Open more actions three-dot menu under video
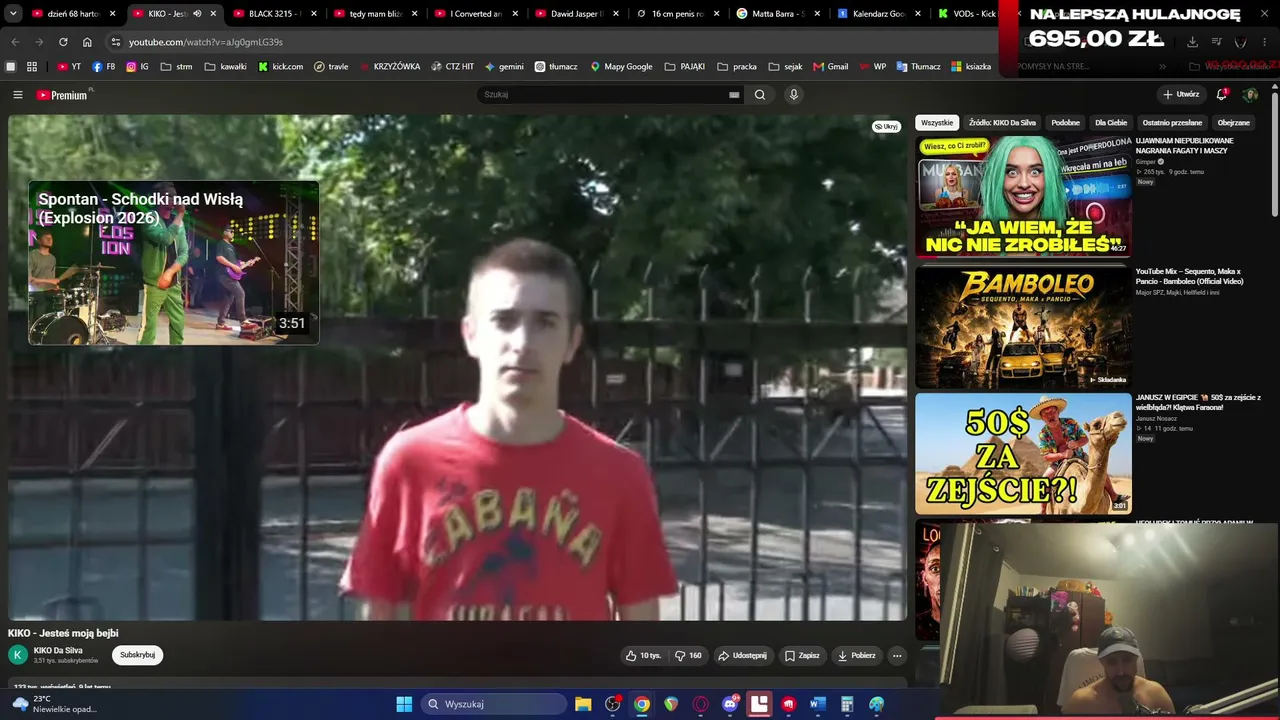The image size is (1280, 720). pyautogui.click(x=897, y=656)
